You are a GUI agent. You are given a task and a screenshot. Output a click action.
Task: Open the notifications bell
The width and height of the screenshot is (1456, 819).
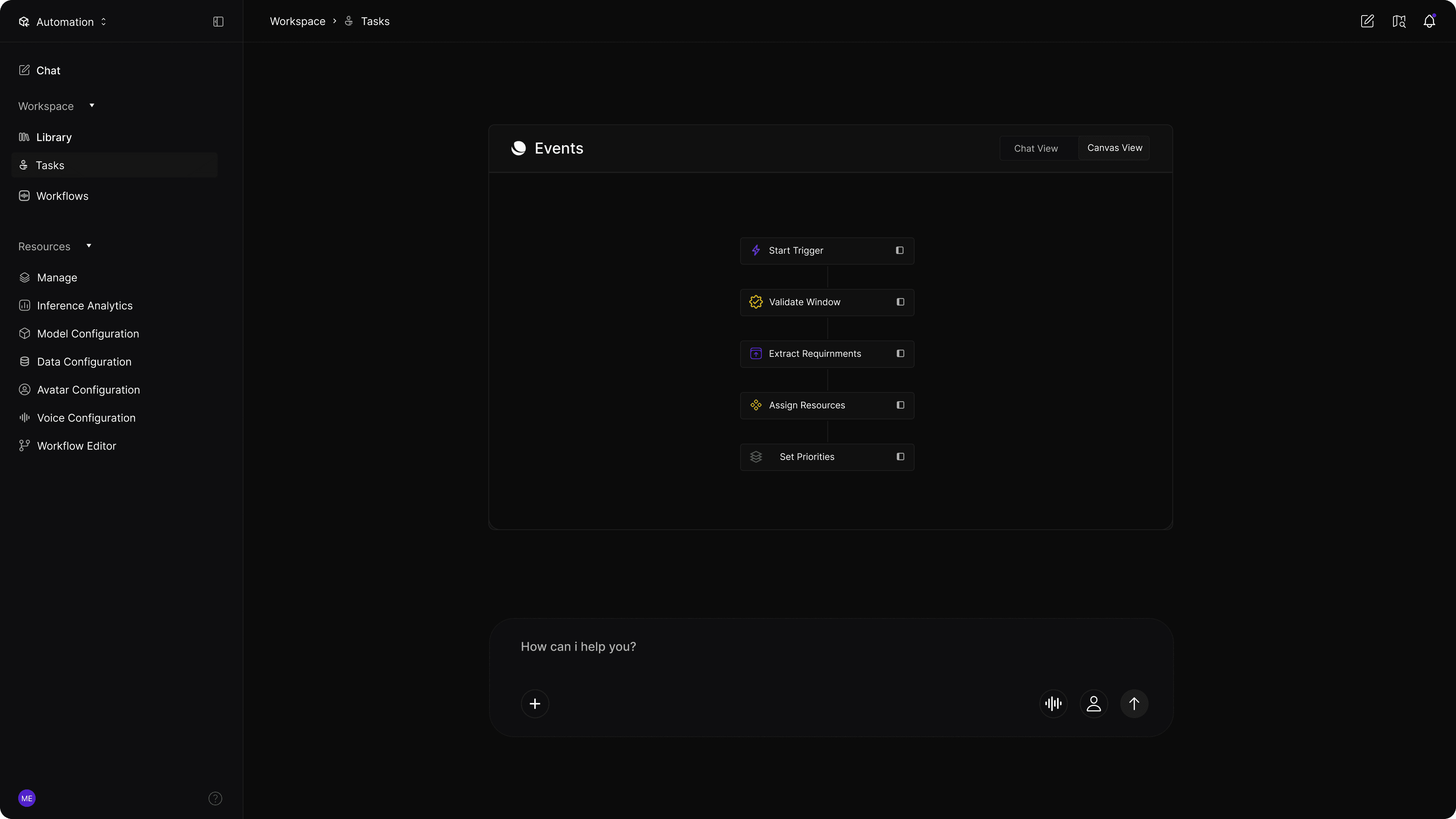pos(1429,22)
